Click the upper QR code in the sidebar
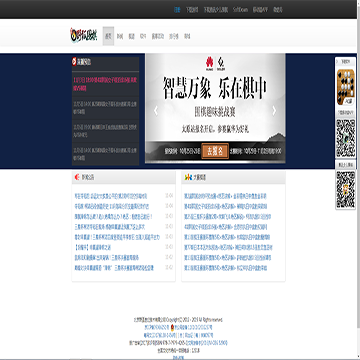The width and height of the screenshot is (360, 360). click(345, 138)
